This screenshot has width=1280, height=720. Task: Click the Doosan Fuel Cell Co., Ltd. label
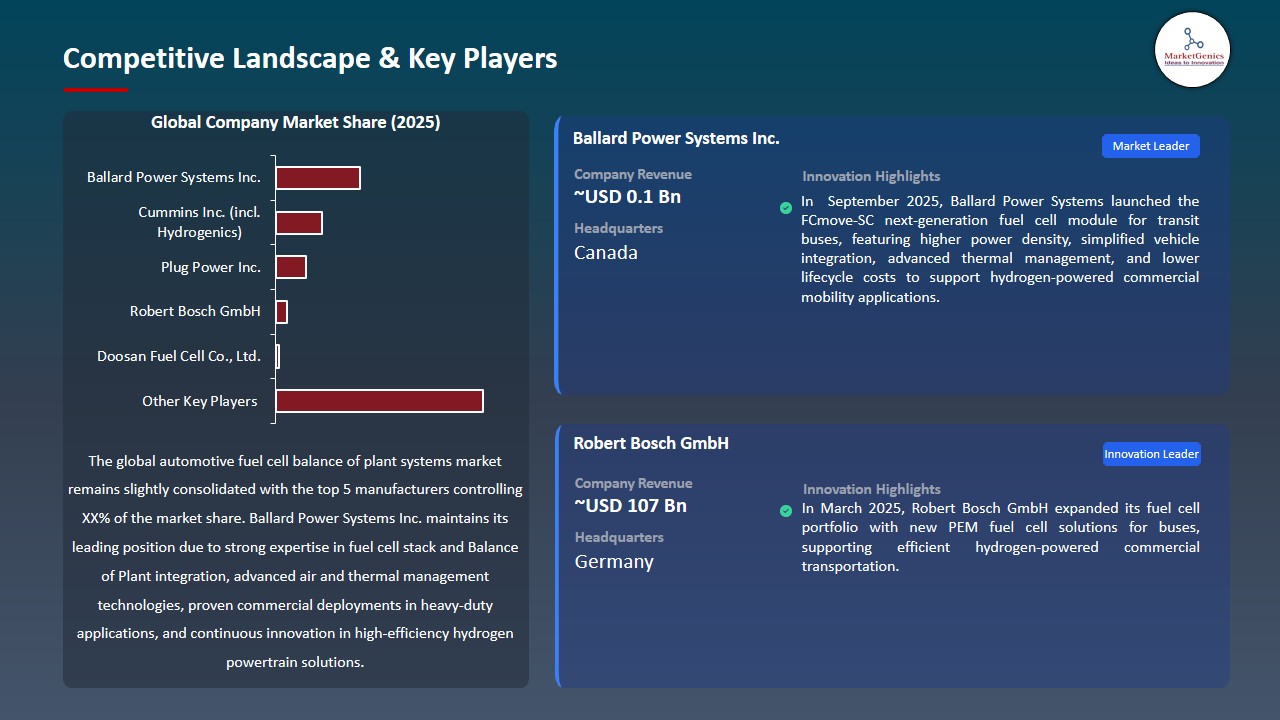[179, 356]
